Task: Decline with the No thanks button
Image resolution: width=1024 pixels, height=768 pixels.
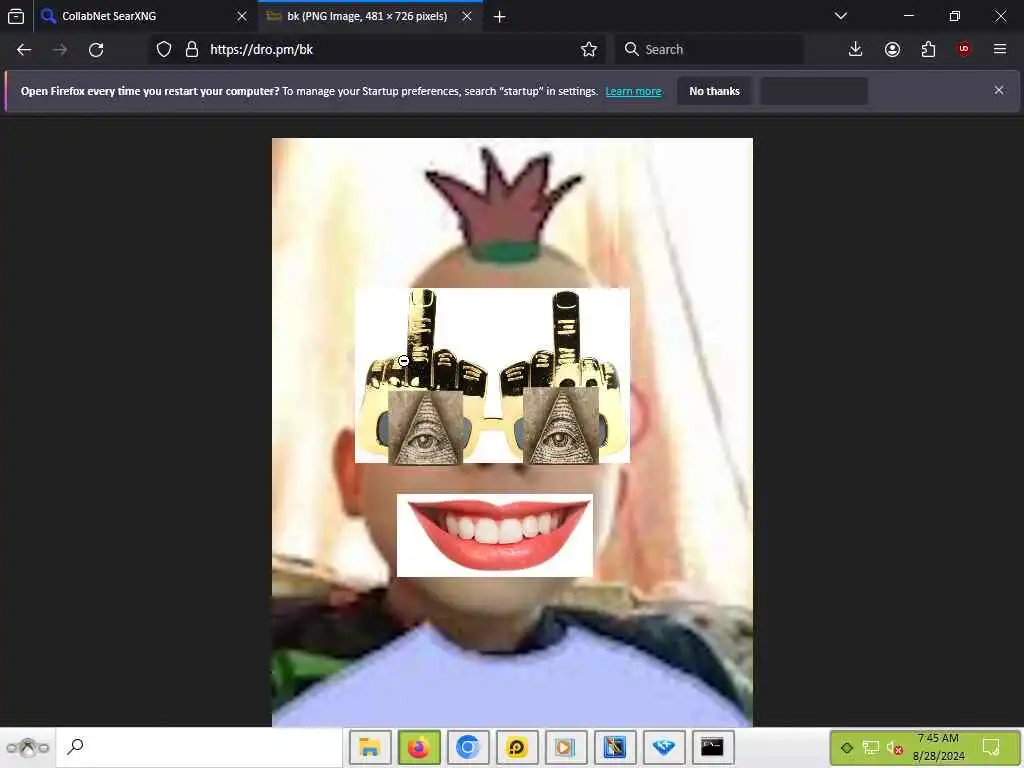Action: 714,91
